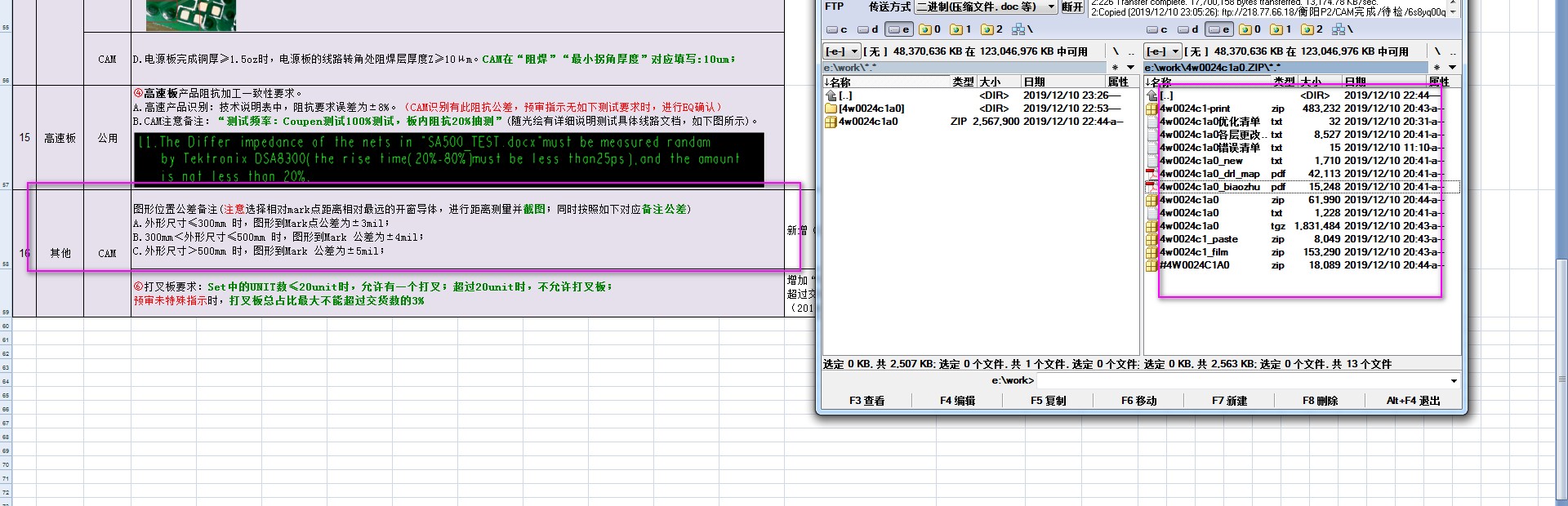1568x506 pixels.
Task: Sort left panel by 类型 column
Action: coord(963,82)
